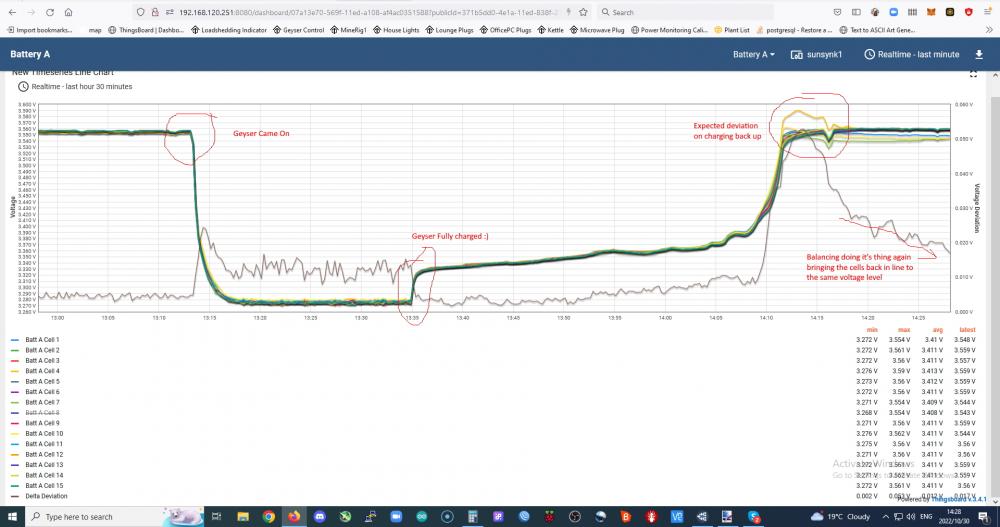Screen dimensions: 1000x527
Task: Open the Raspberry Pi imager taskbar icon
Action: point(549,516)
